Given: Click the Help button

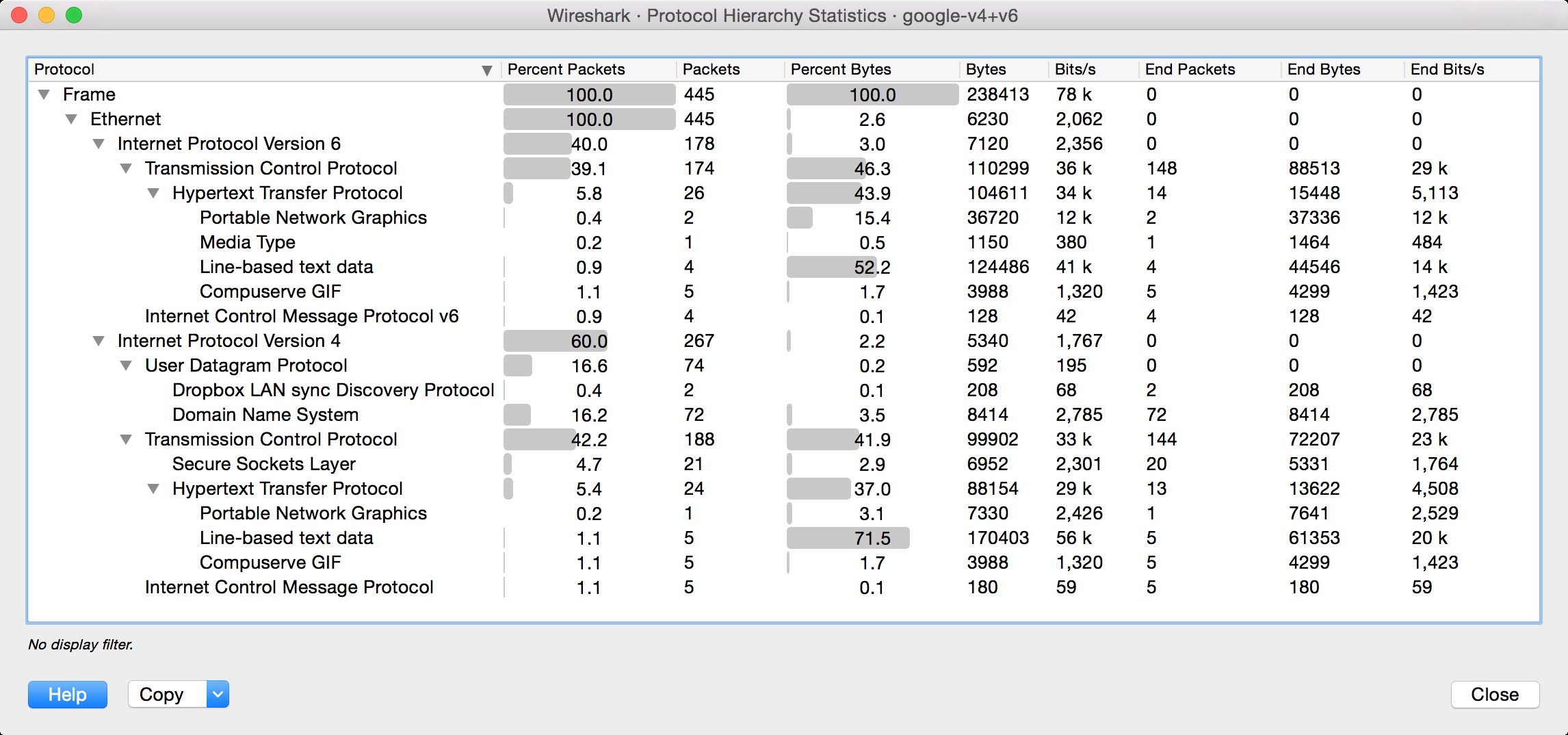Looking at the screenshot, I should 67,695.
